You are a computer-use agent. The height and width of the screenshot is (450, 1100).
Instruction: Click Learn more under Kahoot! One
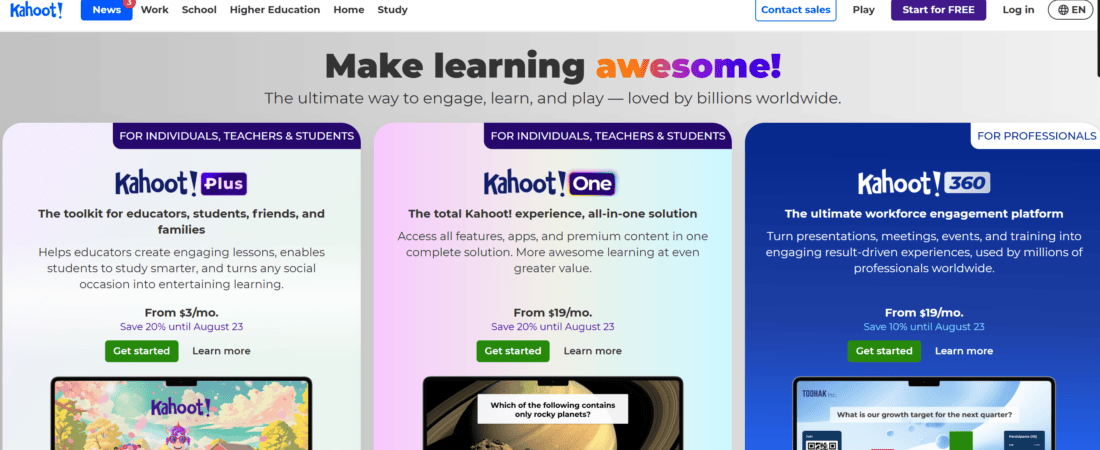click(x=592, y=351)
